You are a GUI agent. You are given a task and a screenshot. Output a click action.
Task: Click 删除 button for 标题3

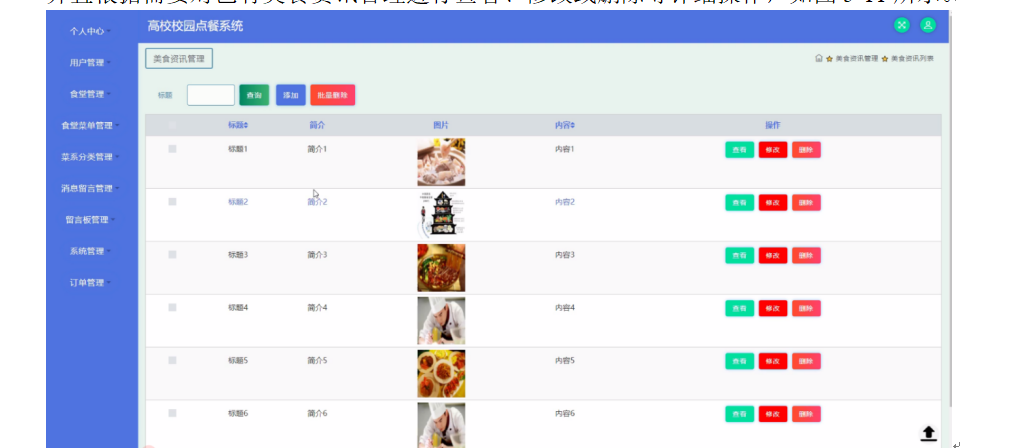pyautogui.click(x=807, y=255)
